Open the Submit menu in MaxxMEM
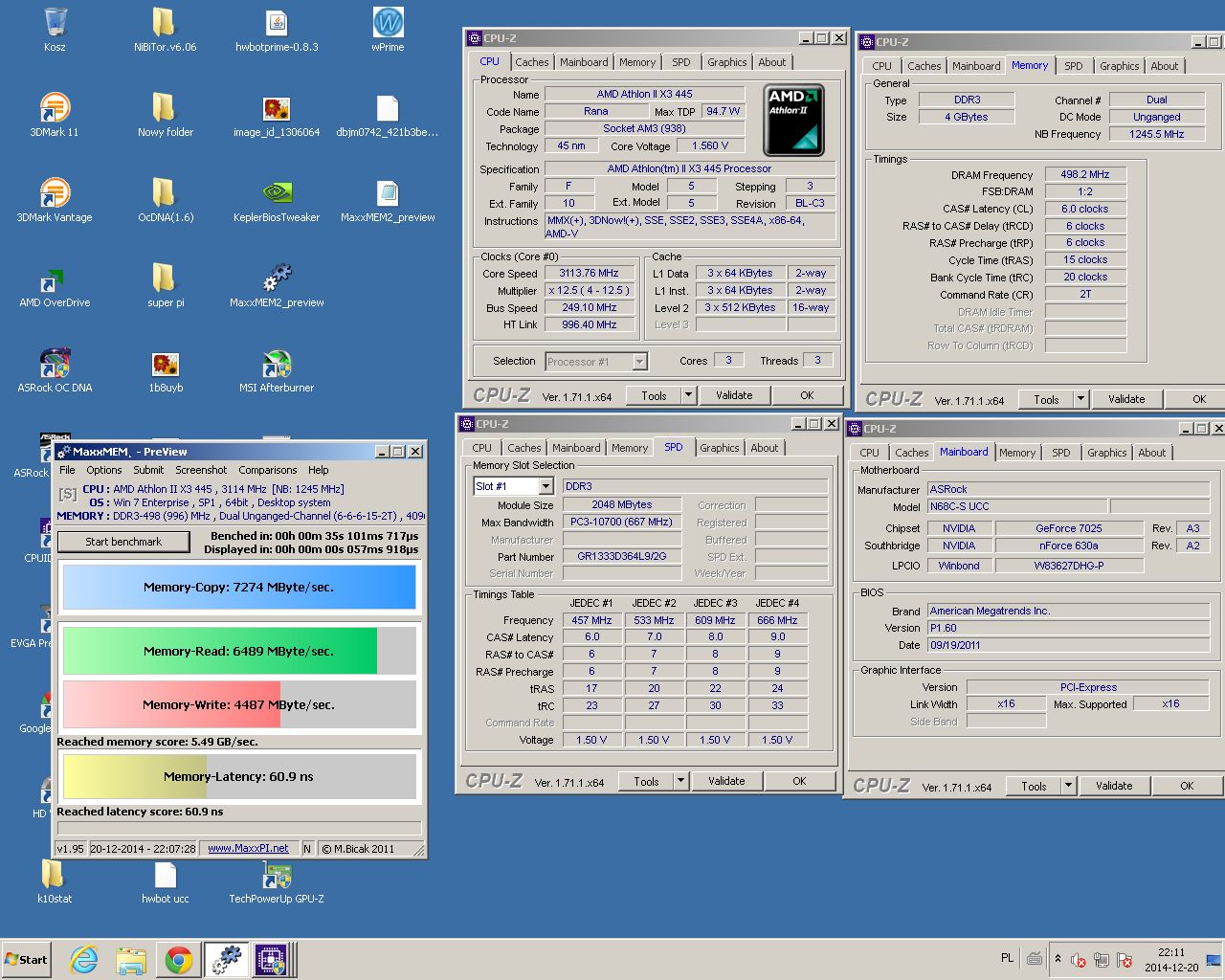The height and width of the screenshot is (980, 1225). pos(148,470)
